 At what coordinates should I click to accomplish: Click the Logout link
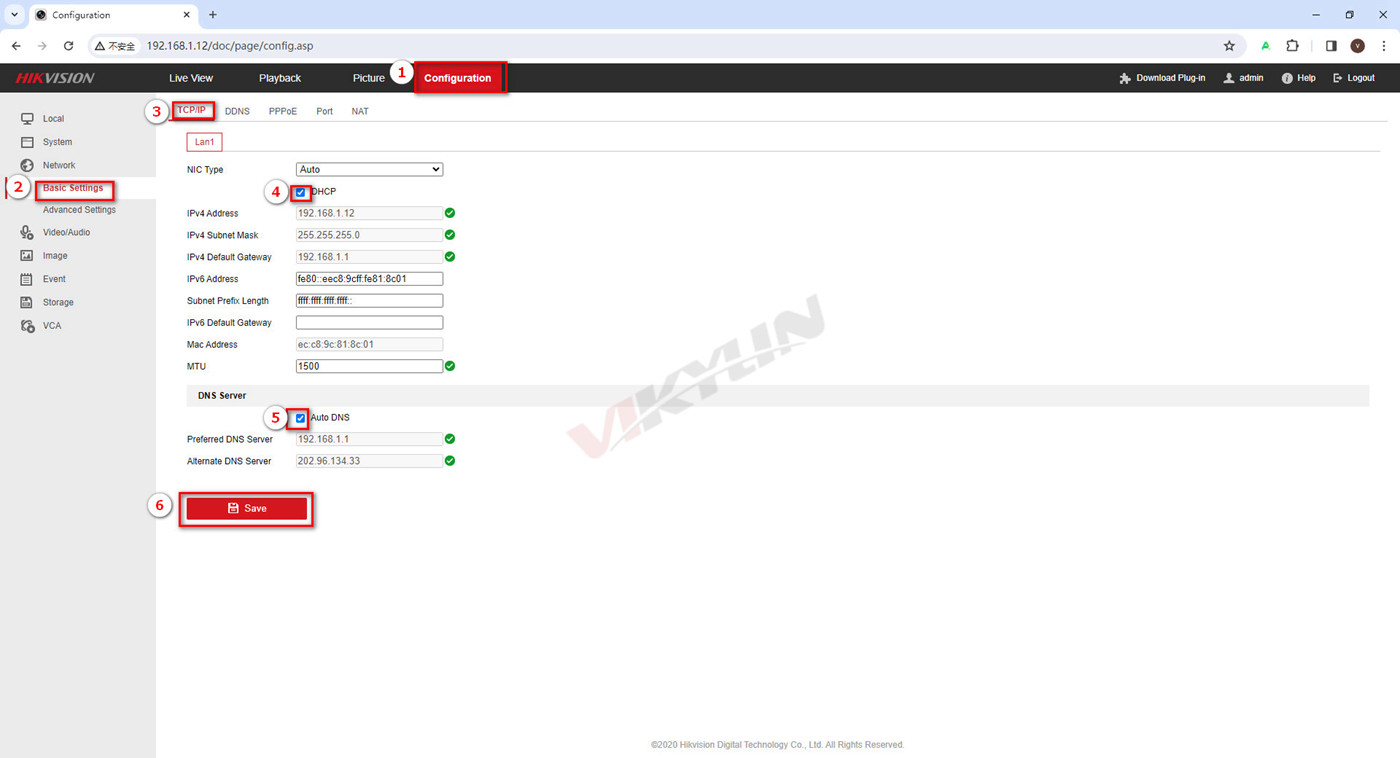pos(1354,78)
